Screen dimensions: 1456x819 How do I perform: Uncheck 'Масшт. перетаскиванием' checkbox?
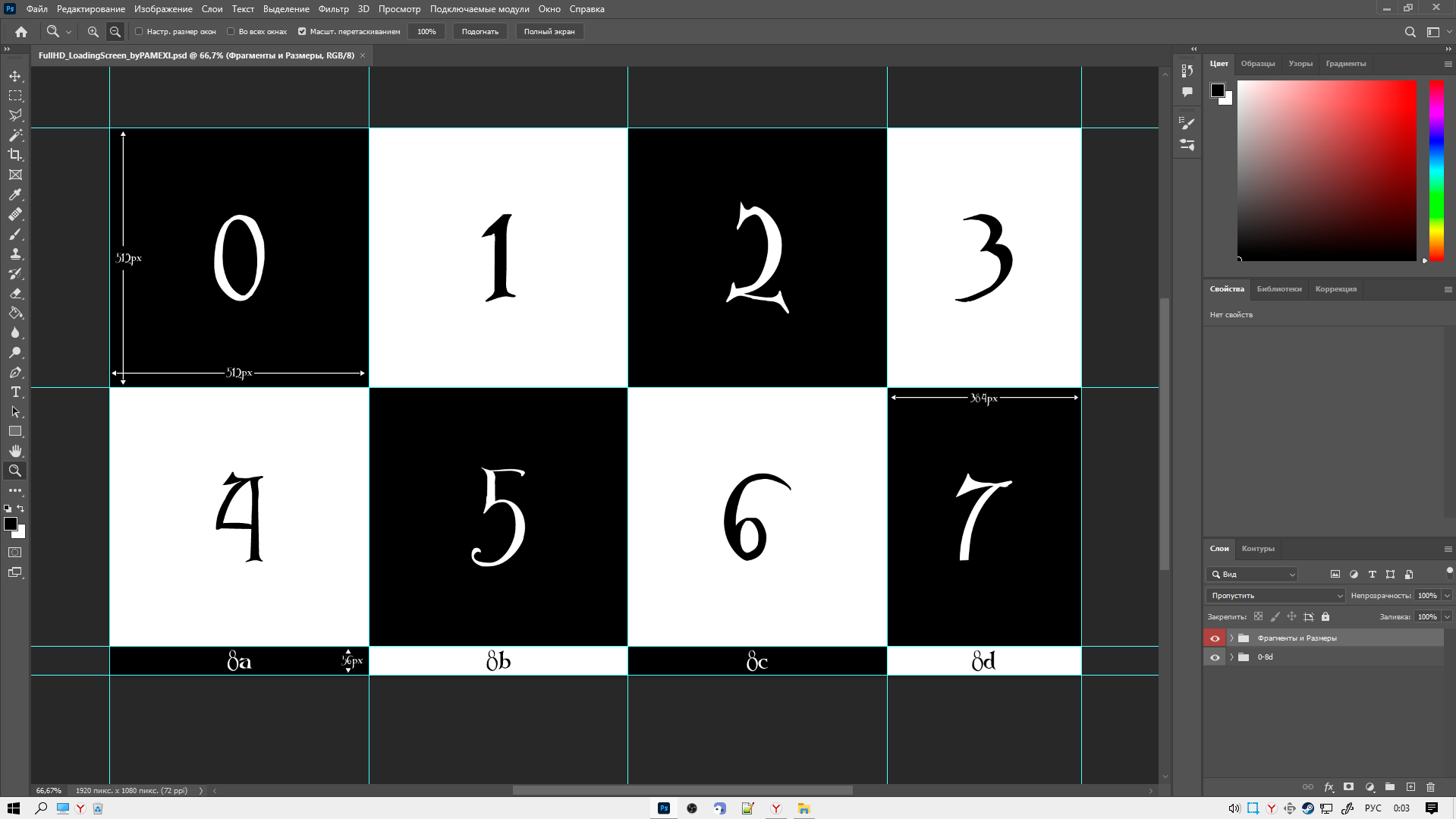point(302,32)
